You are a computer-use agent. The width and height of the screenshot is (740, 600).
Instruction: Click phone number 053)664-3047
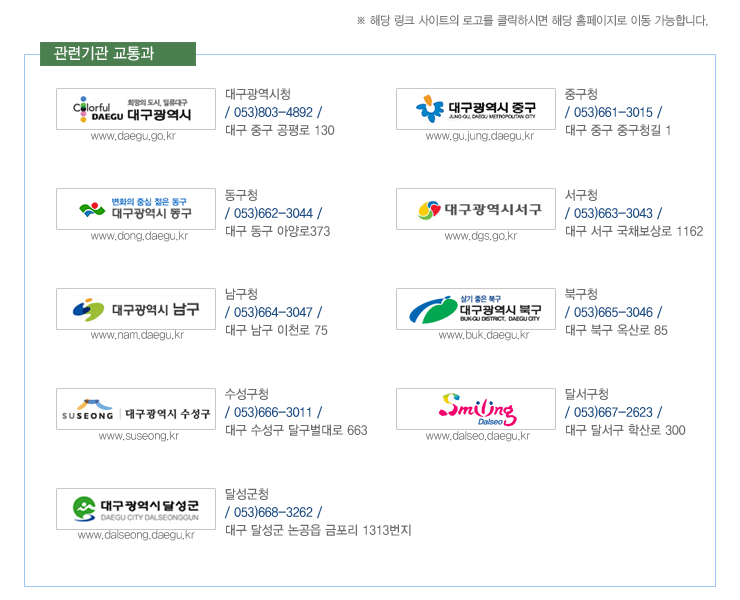coord(273,312)
